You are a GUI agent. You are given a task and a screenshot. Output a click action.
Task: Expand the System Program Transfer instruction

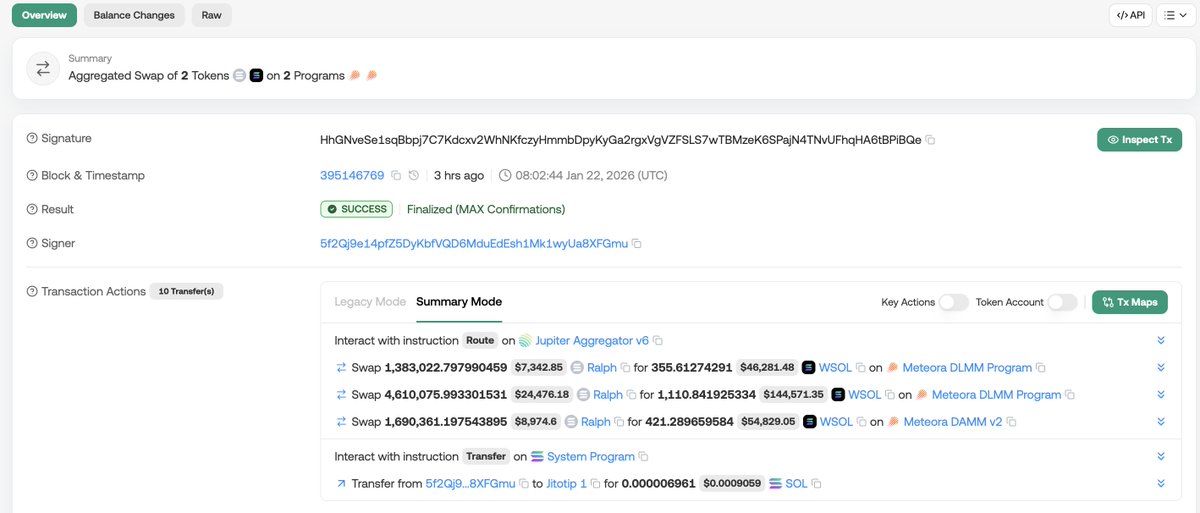[1161, 457]
